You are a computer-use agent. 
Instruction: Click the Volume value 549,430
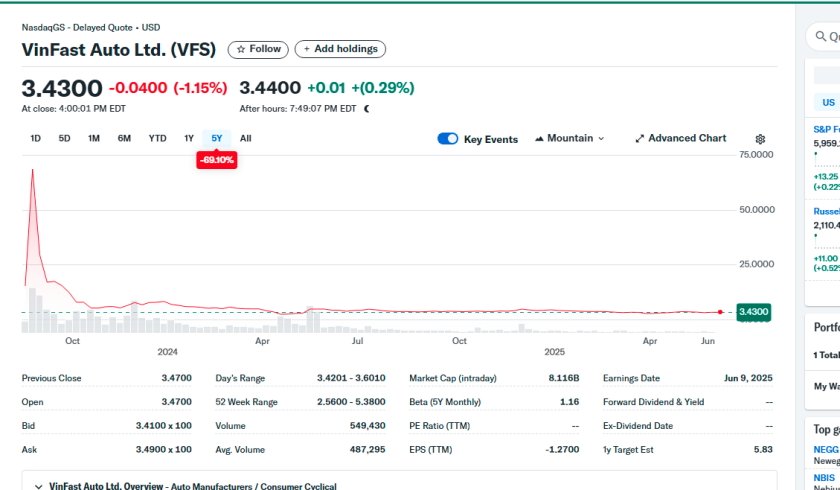(x=368, y=426)
